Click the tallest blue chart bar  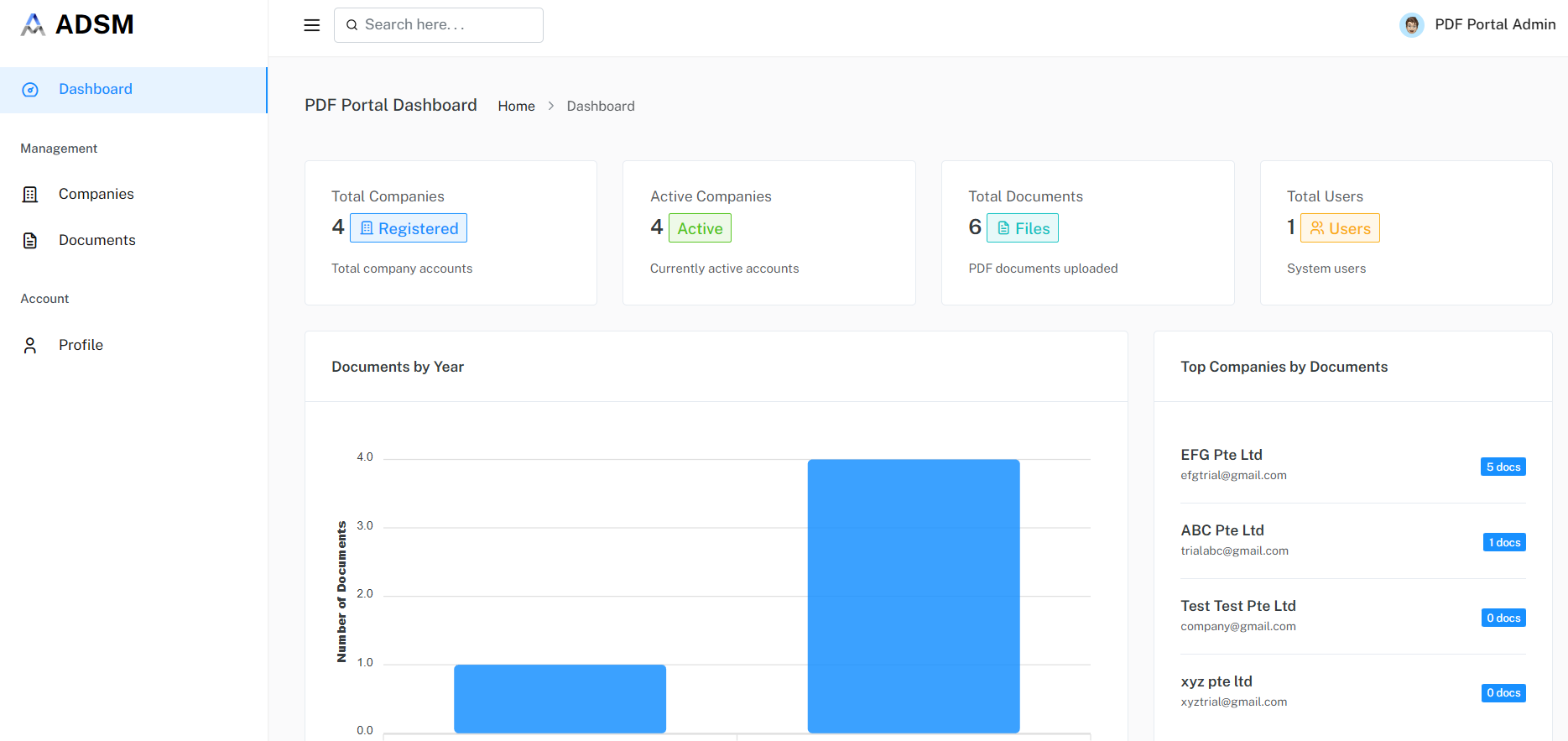click(x=913, y=596)
